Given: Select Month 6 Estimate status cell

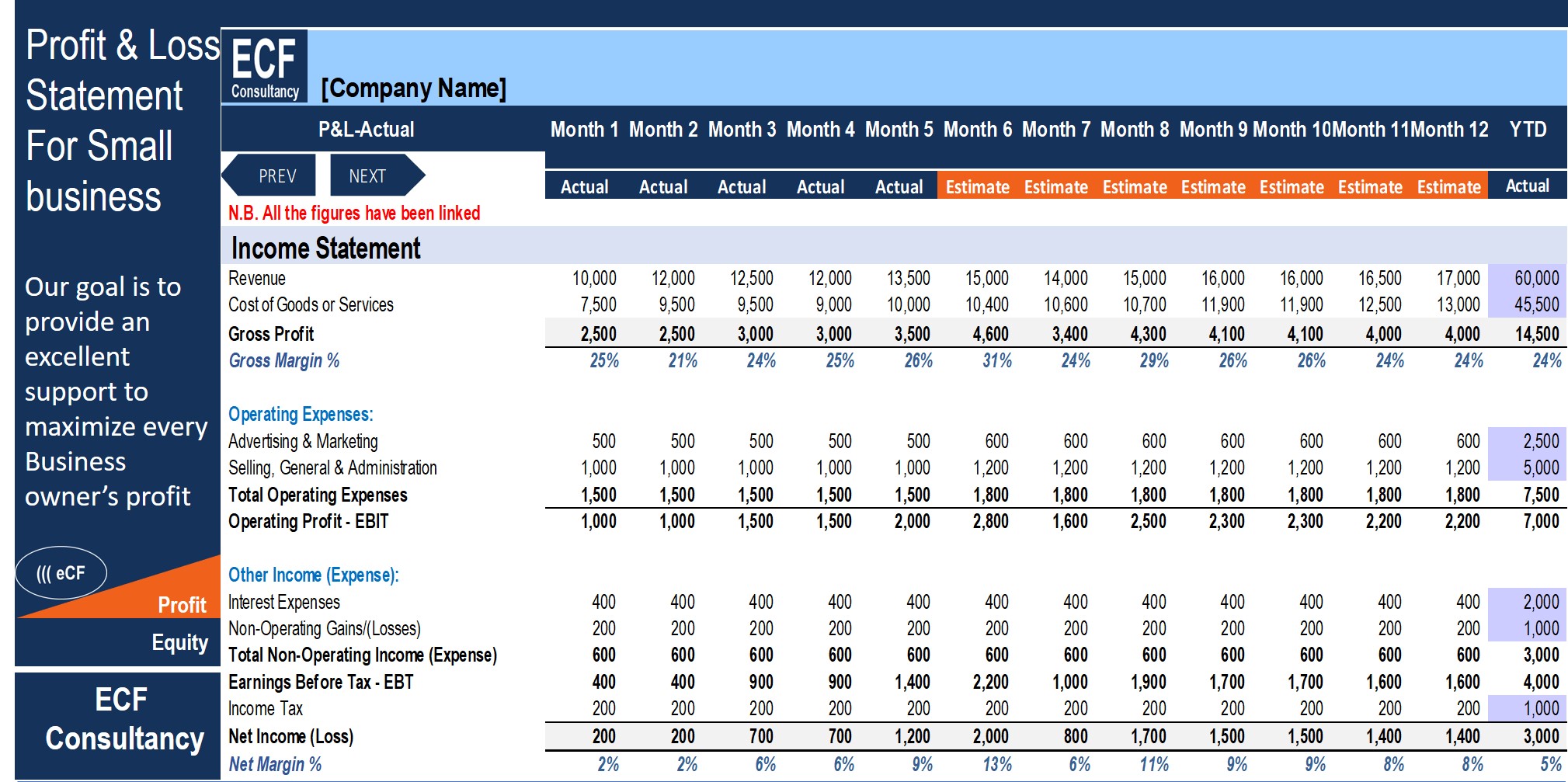Looking at the screenshot, I should pyautogui.click(x=977, y=187).
